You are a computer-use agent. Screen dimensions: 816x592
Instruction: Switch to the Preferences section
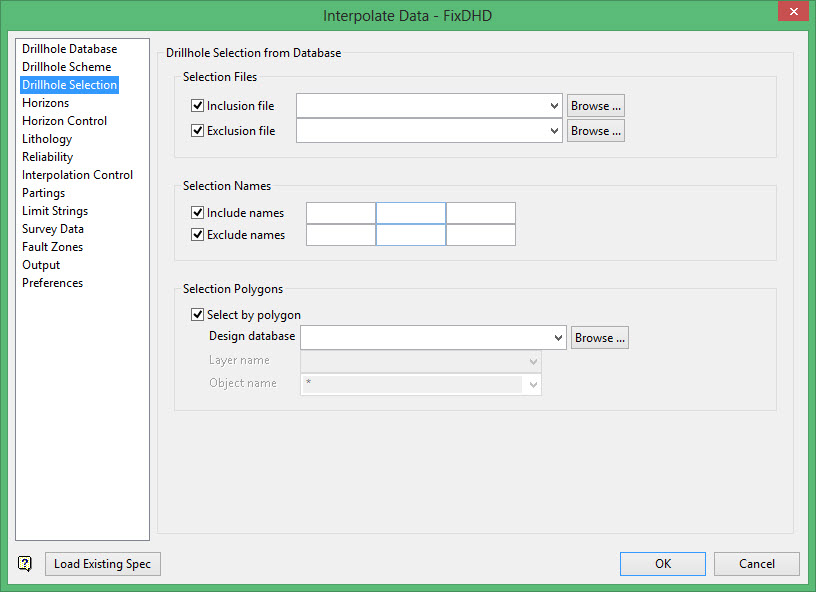pos(53,283)
